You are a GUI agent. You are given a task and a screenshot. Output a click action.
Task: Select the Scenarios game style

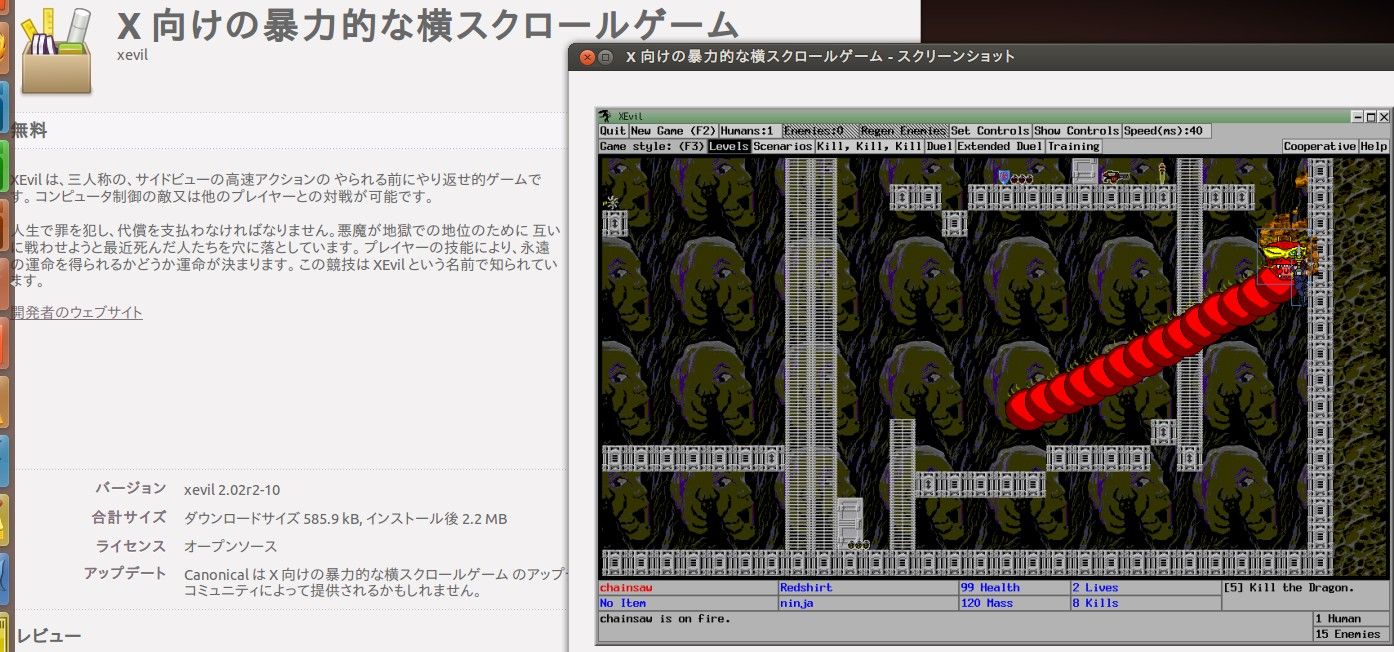coord(783,146)
